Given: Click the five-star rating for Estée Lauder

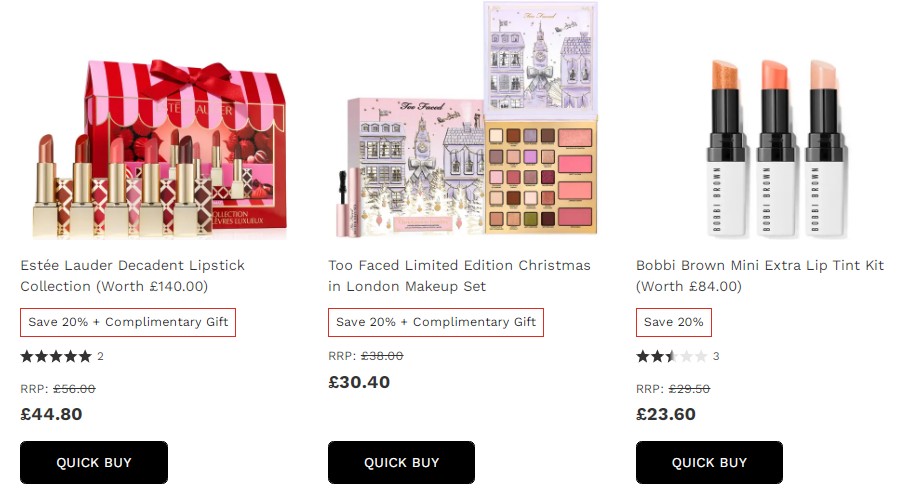Looking at the screenshot, I should pyautogui.click(x=56, y=356).
